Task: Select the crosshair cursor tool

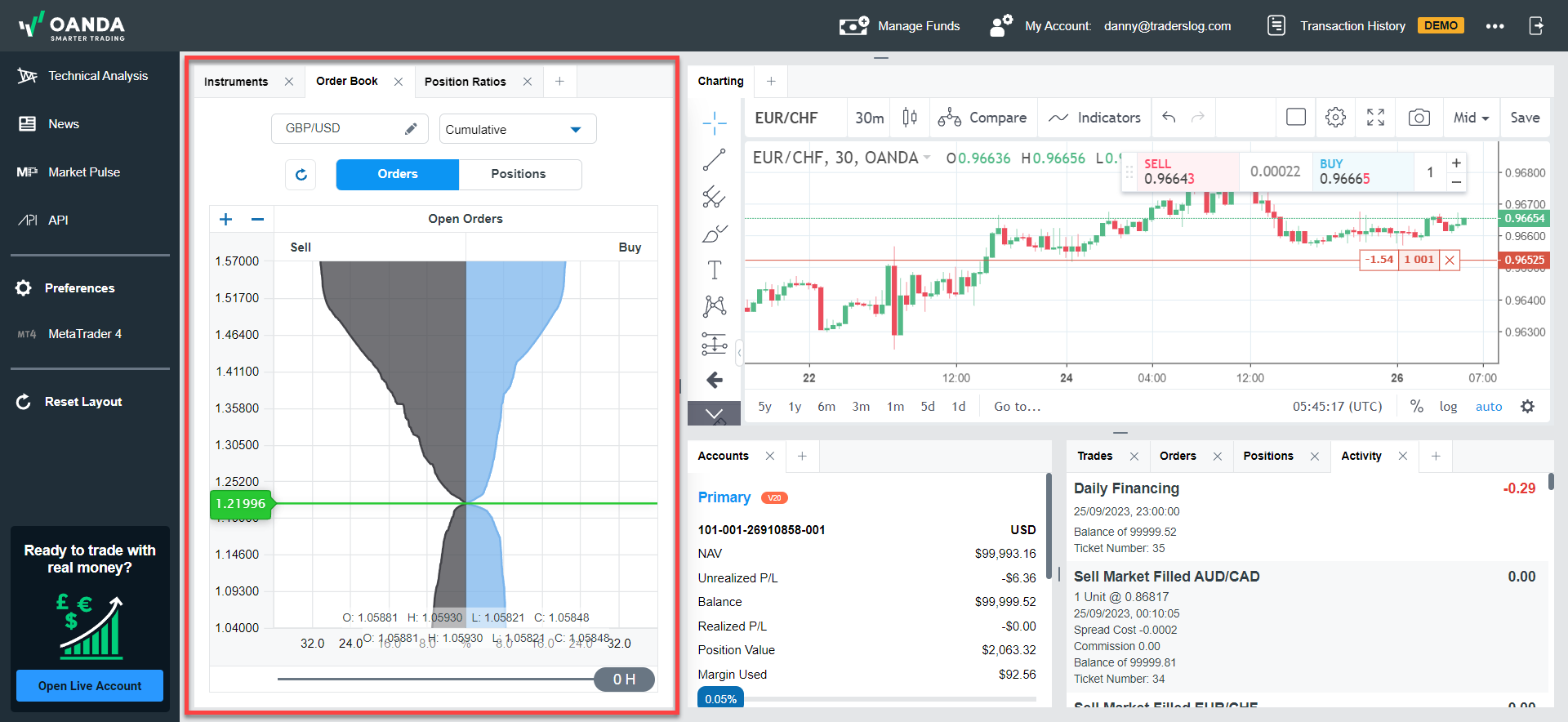Action: (714, 123)
